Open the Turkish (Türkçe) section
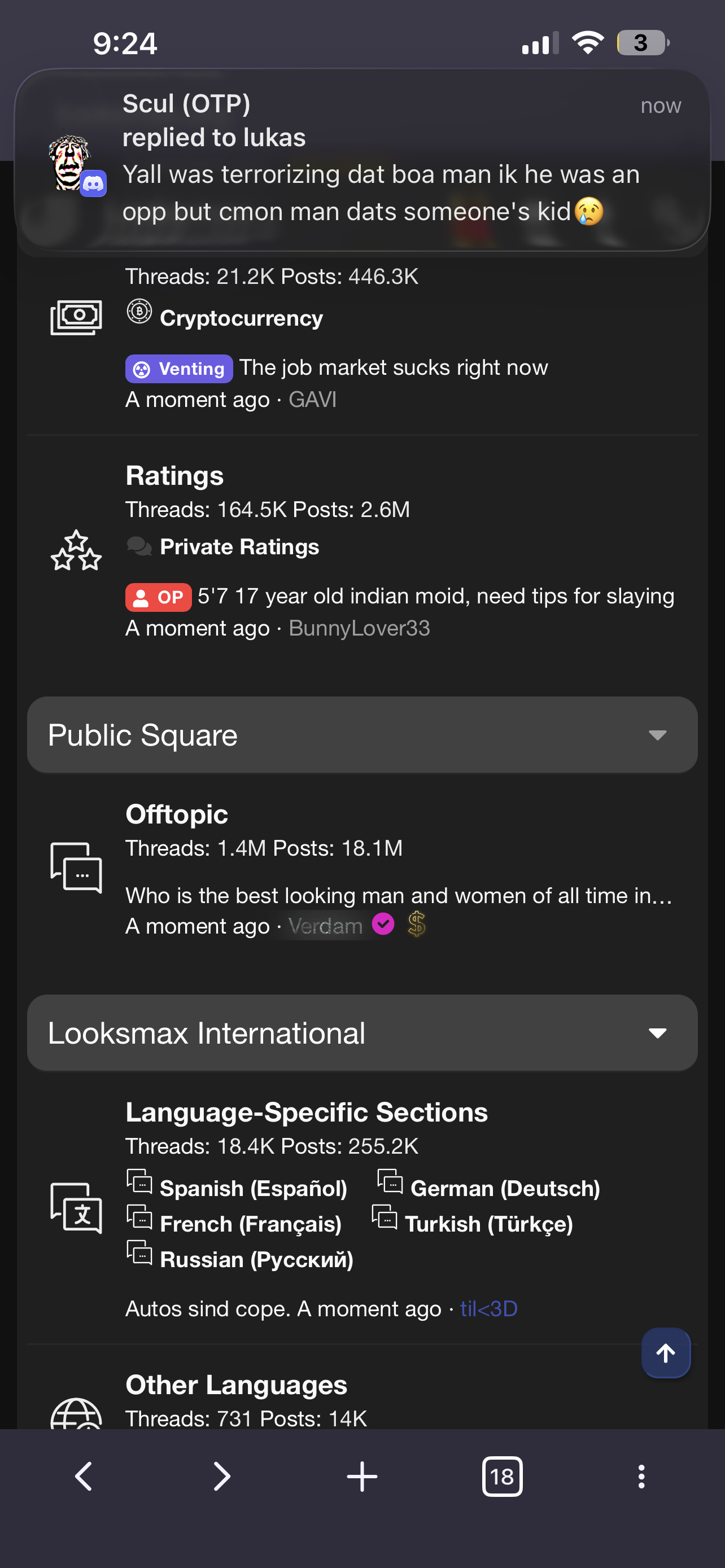Viewport: 725px width, 1568px height. (488, 1224)
